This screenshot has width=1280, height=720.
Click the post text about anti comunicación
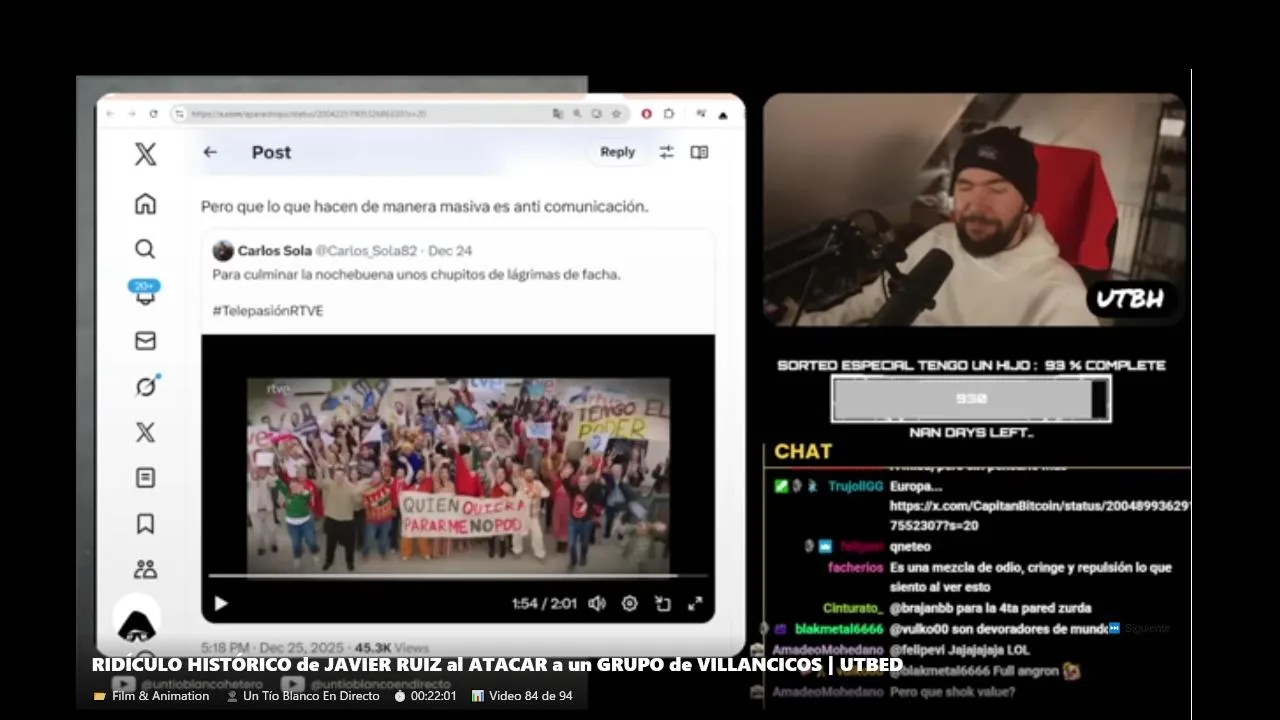tap(425, 206)
